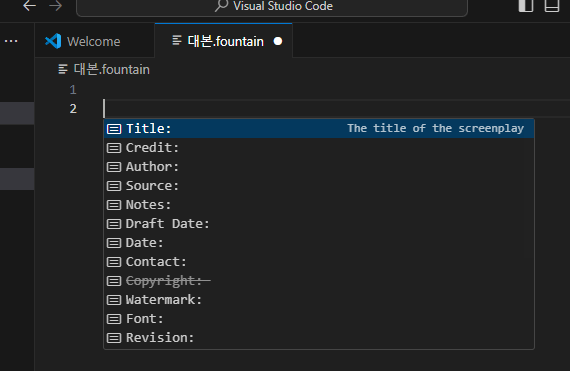Image resolution: width=570 pixels, height=371 pixels.
Task: Choose the Credit: suggestion
Action: point(319,148)
